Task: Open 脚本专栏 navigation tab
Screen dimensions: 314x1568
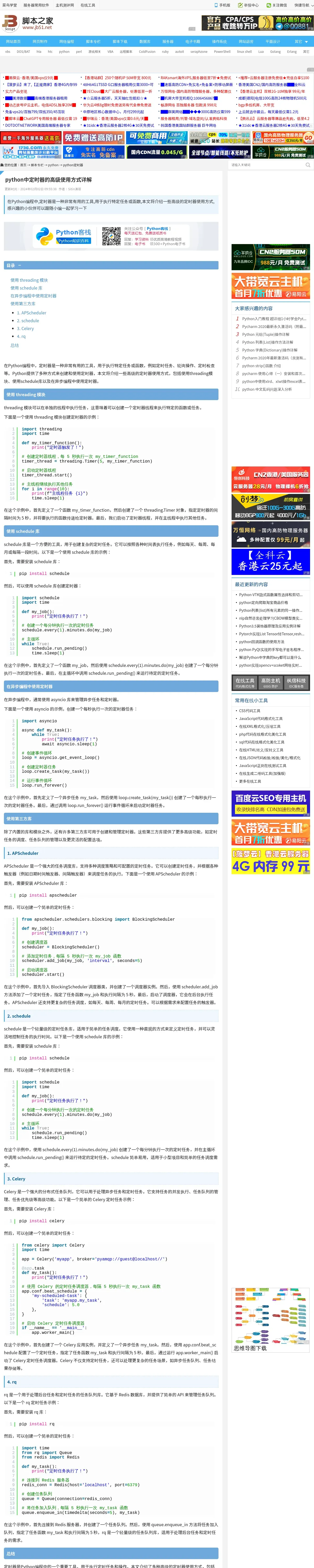Action: (93, 41)
